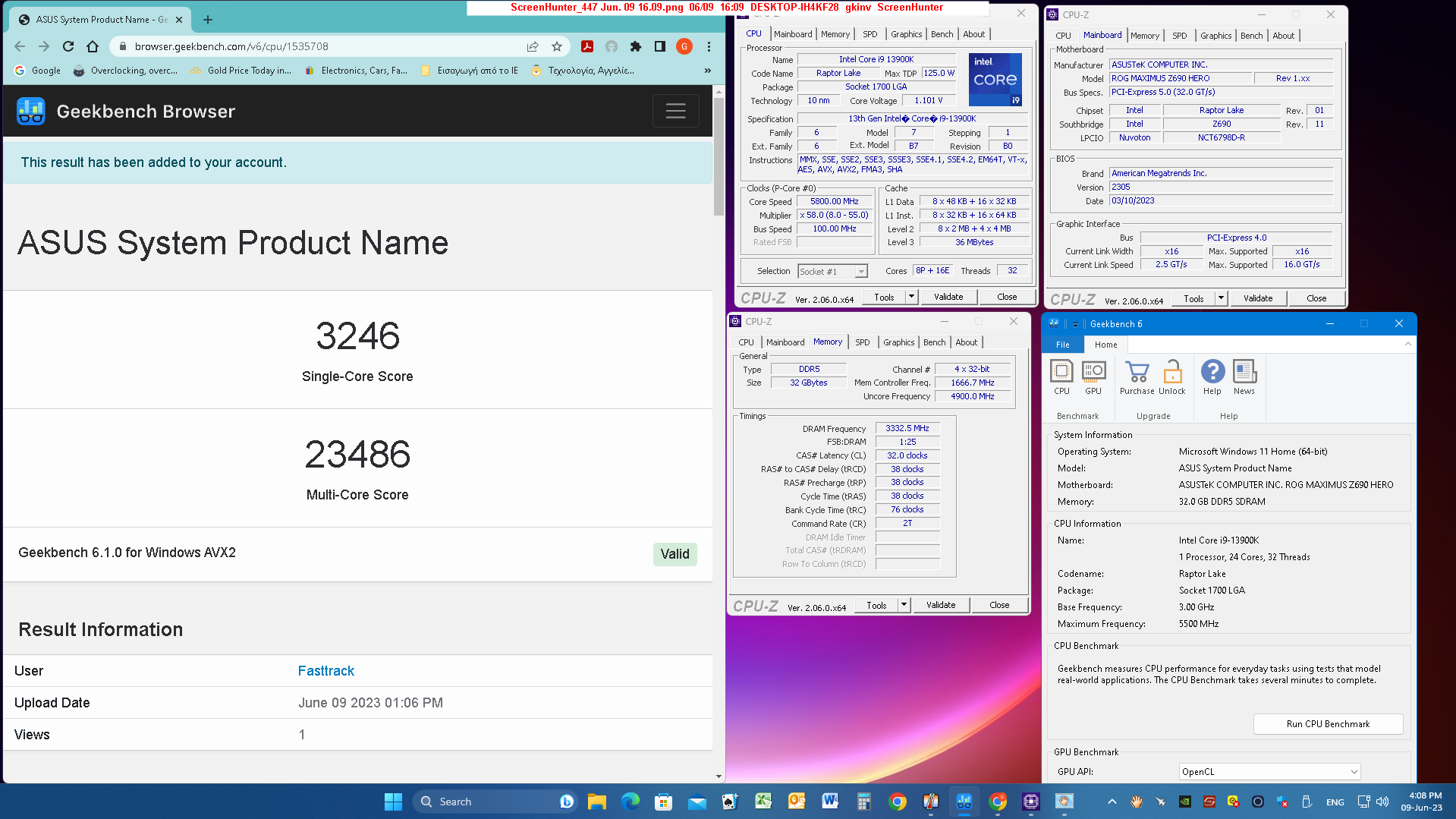The image size is (1456, 819).
Task: Select the Home ribbon tab in Geekbench
Action: pos(1105,345)
